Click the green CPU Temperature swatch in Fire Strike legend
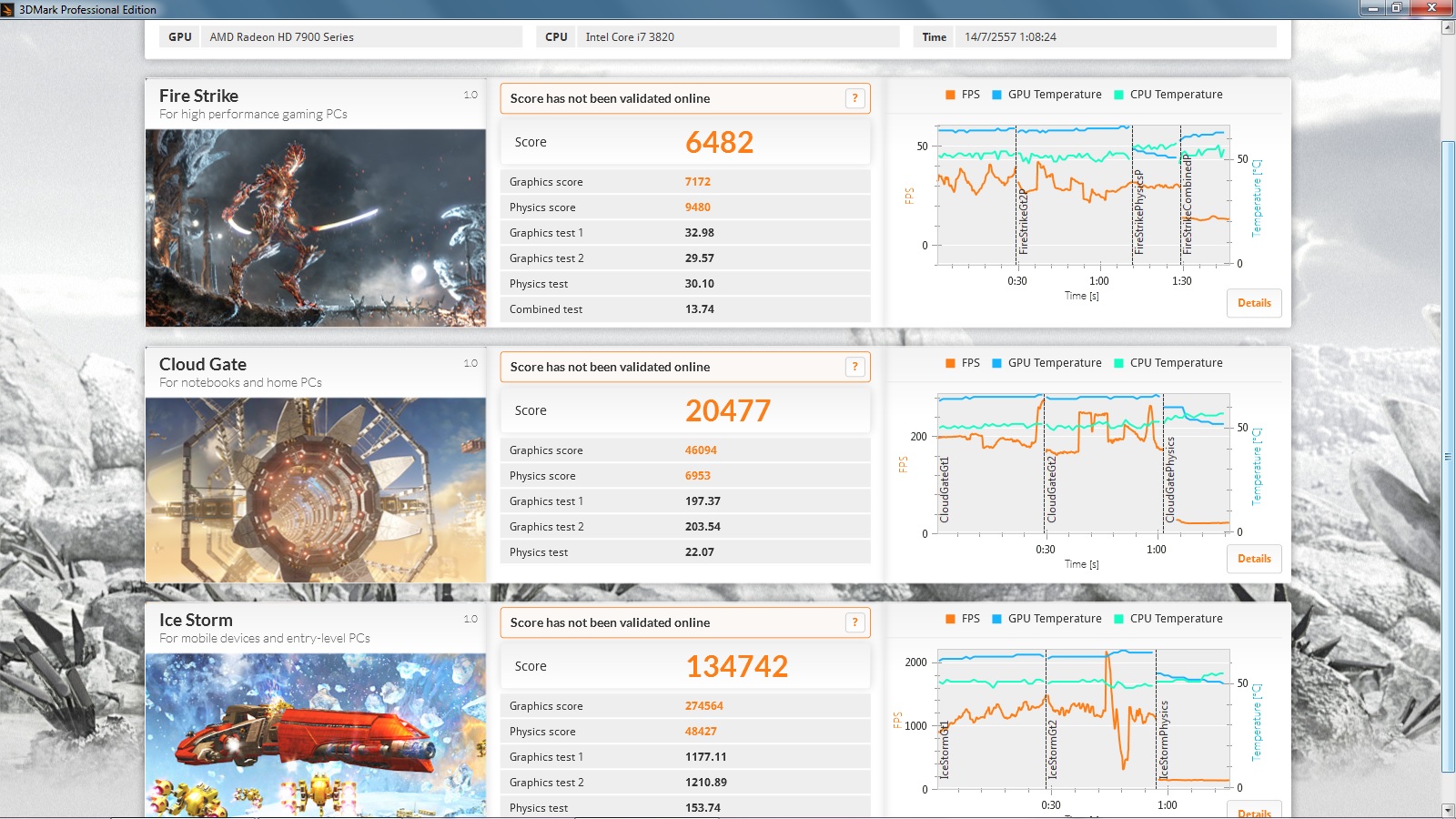The height and width of the screenshot is (819, 1456). [x=1118, y=95]
